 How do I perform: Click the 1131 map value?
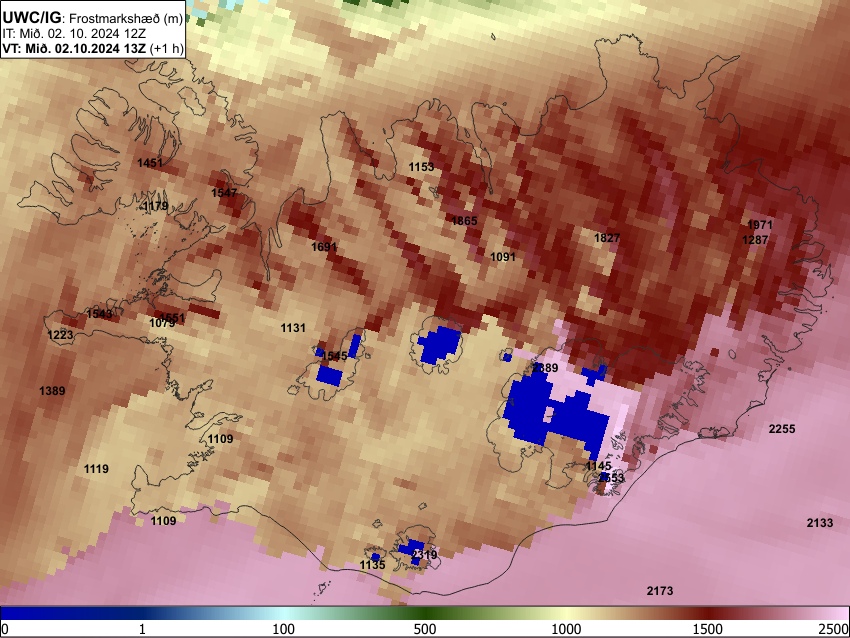click(293, 328)
